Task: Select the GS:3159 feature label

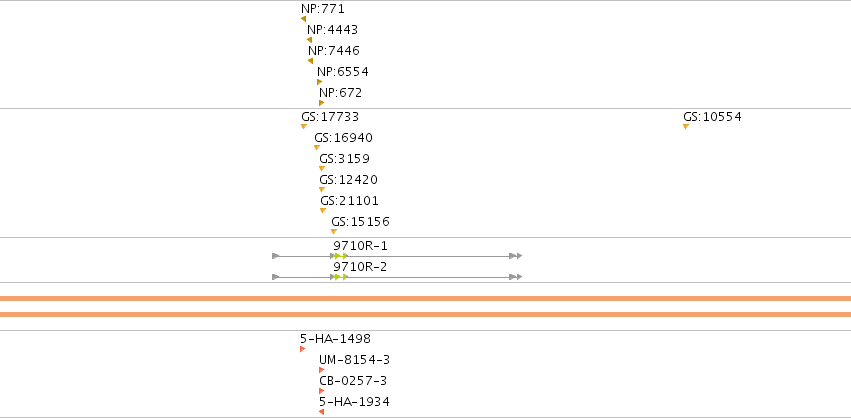Action: point(344,159)
